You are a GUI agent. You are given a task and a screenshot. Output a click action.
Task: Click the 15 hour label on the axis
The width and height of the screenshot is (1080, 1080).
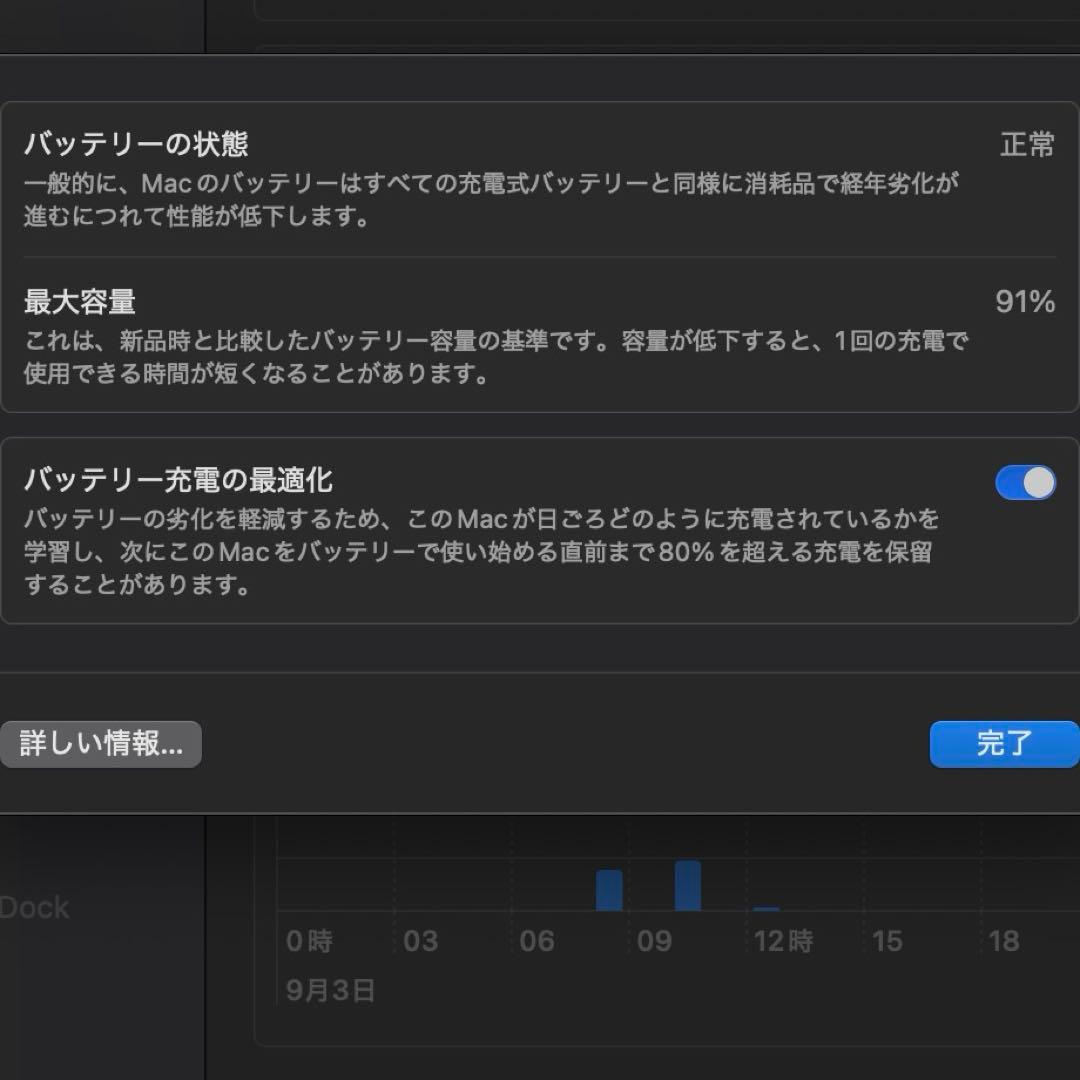point(887,940)
